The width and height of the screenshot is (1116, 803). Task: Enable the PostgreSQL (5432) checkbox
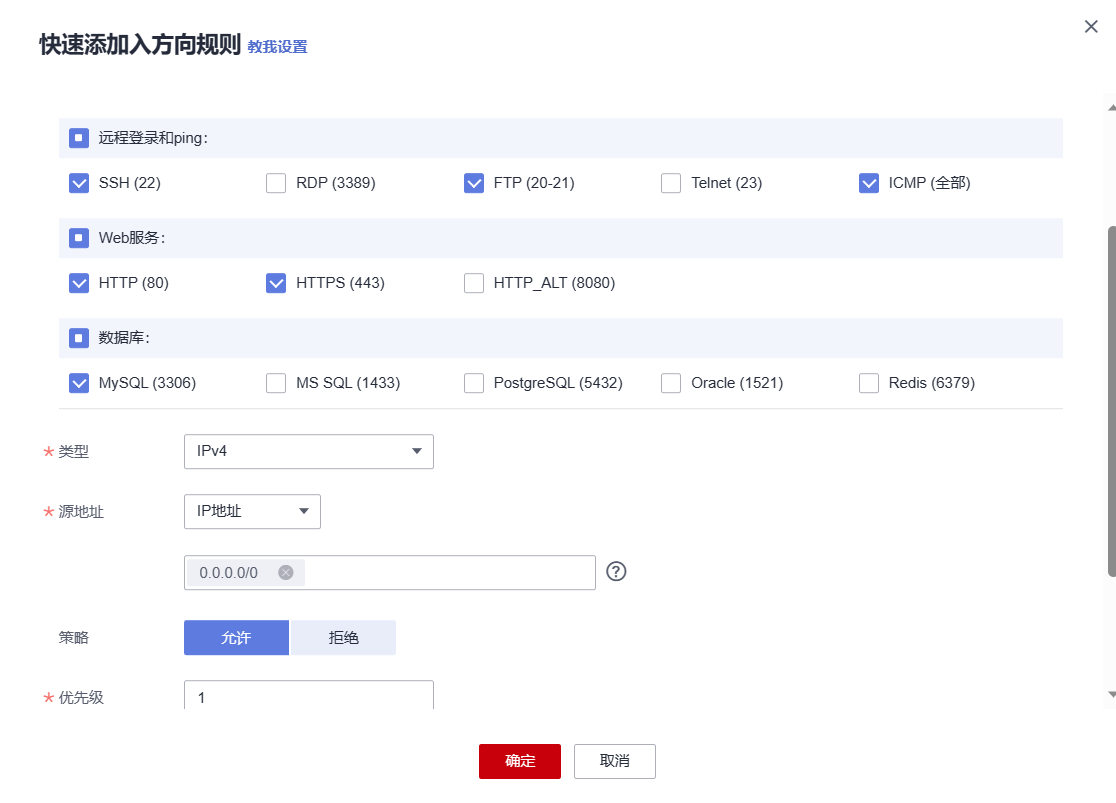pos(474,383)
